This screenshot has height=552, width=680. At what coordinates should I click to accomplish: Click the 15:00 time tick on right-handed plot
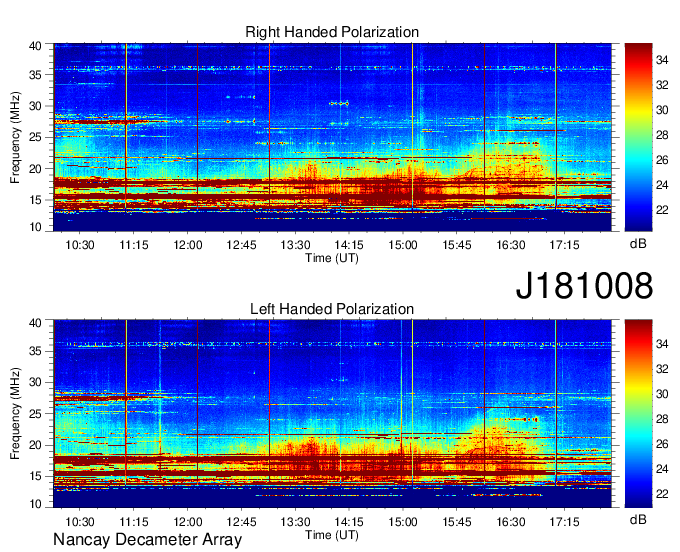pyautogui.click(x=403, y=245)
